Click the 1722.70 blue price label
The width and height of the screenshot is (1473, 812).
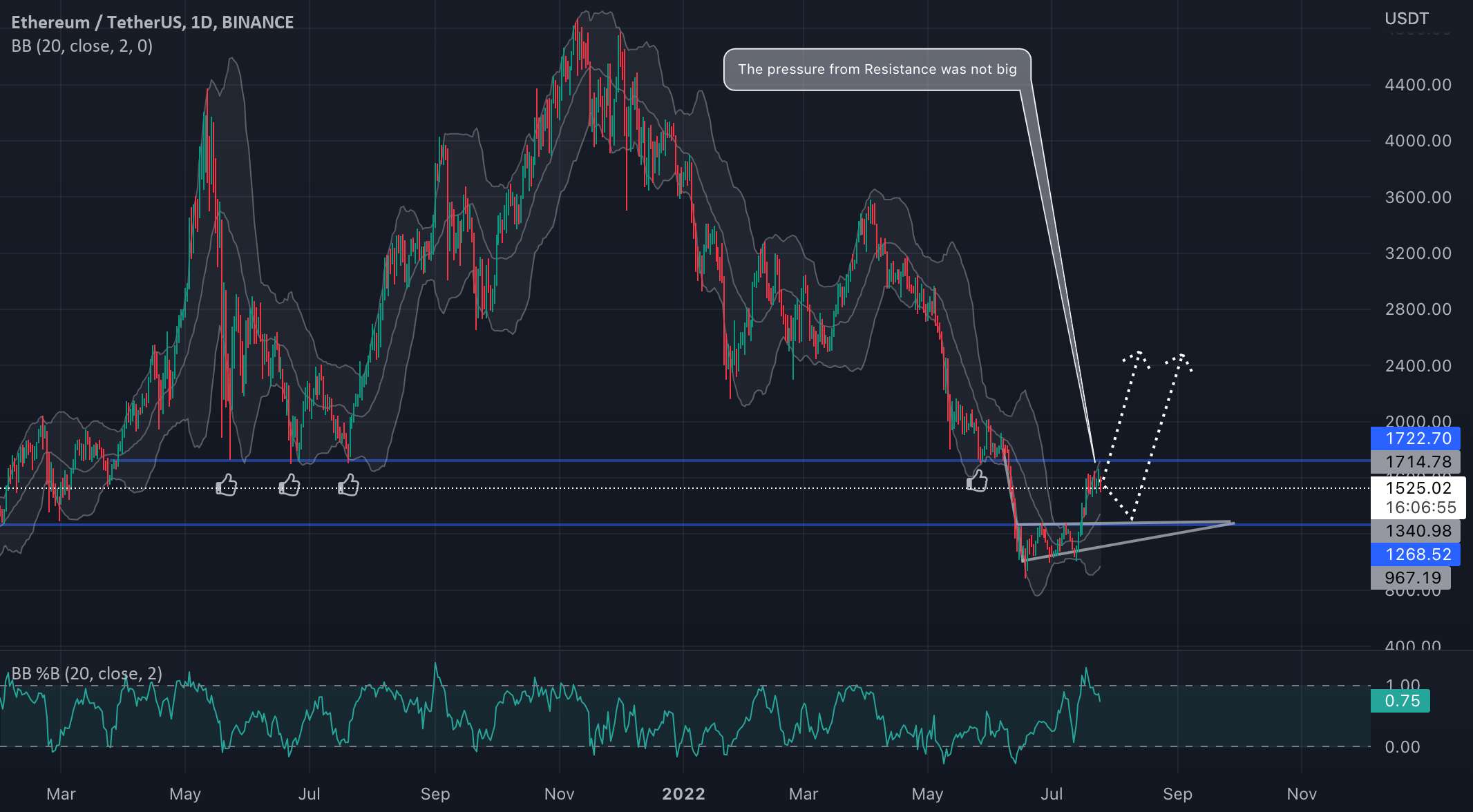coord(1415,438)
